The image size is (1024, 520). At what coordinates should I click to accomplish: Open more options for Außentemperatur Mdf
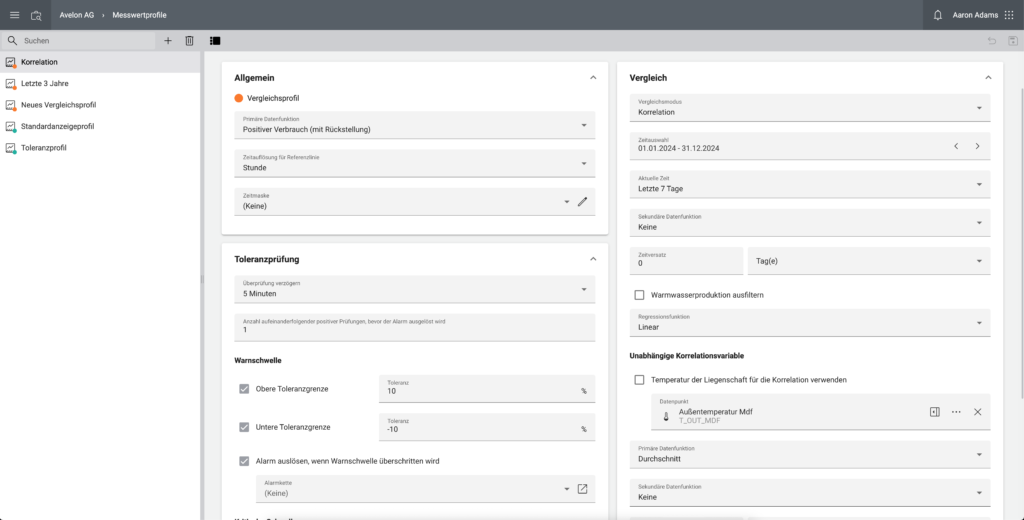tap(956, 412)
